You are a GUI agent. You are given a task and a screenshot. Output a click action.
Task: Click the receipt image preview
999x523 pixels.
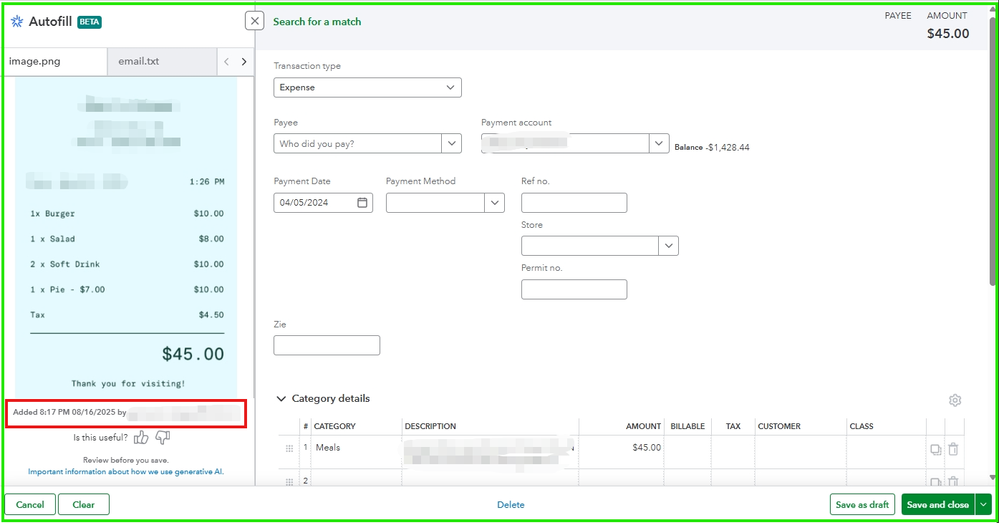coord(126,237)
